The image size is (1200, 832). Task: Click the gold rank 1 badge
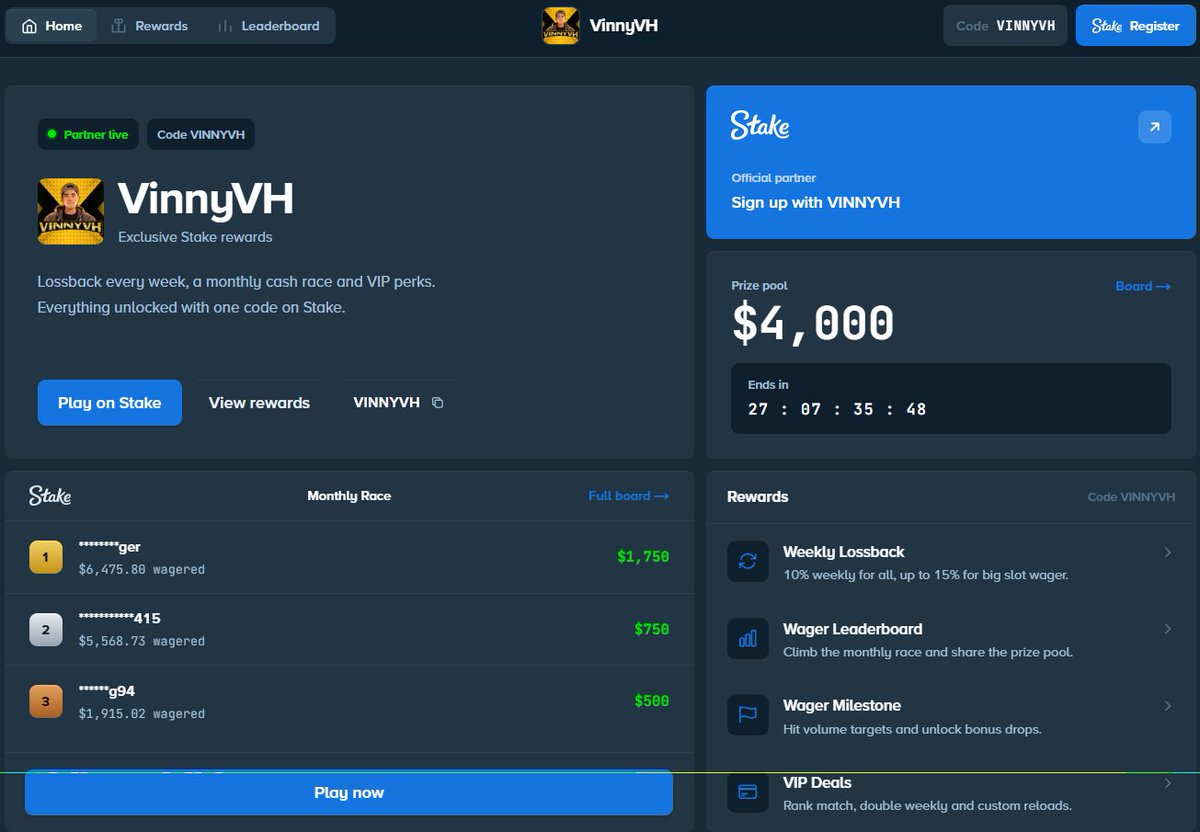point(45,557)
